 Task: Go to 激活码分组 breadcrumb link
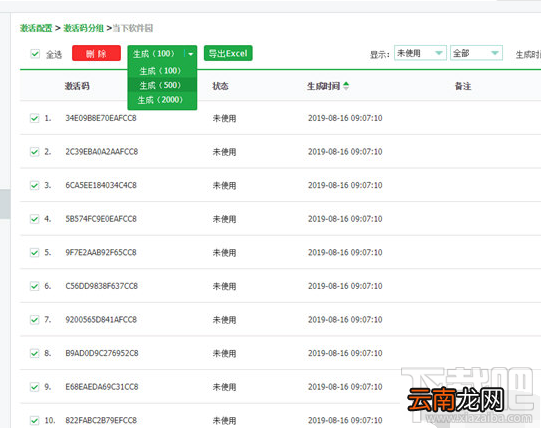pyautogui.click(x=83, y=28)
